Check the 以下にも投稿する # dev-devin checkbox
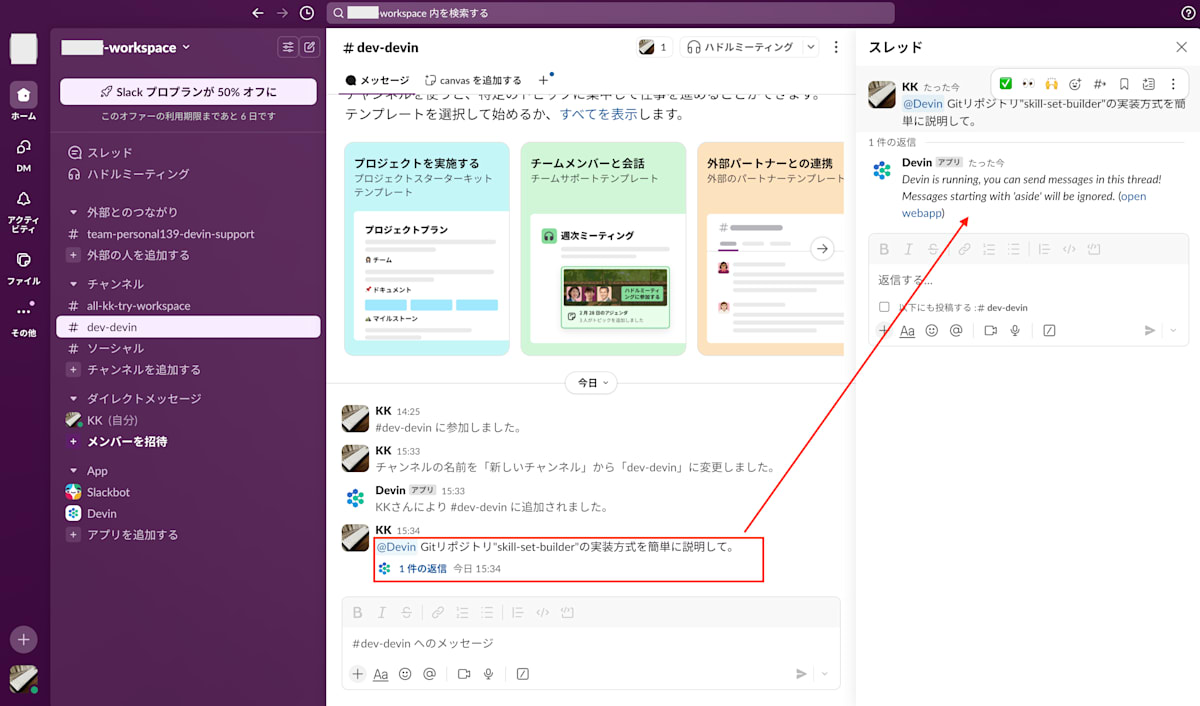The image size is (1200, 706). pos(884,307)
